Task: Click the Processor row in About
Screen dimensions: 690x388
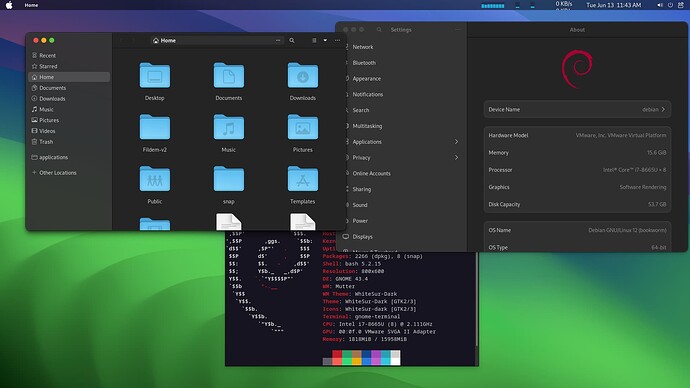Action: (577, 170)
